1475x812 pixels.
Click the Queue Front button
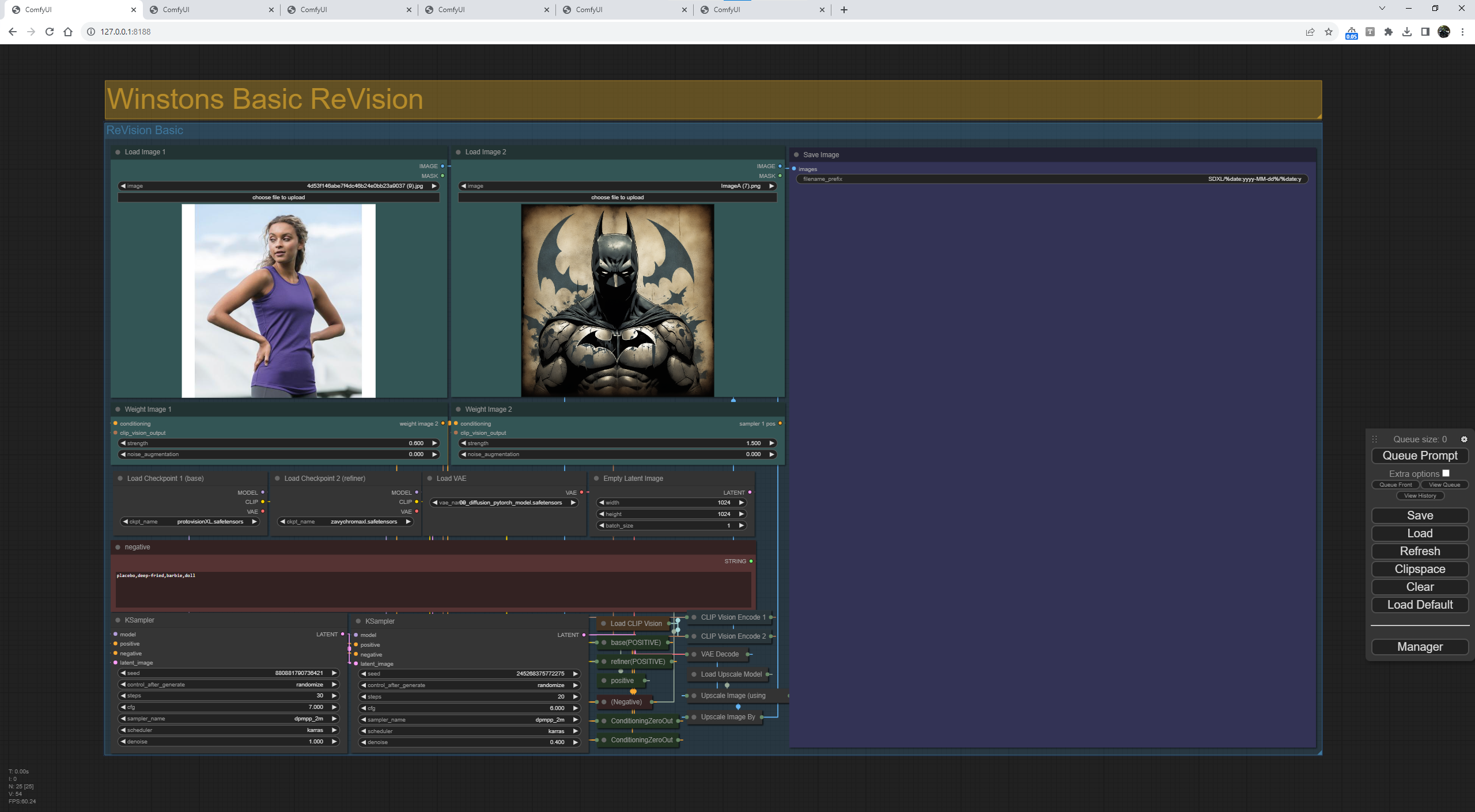point(1395,485)
